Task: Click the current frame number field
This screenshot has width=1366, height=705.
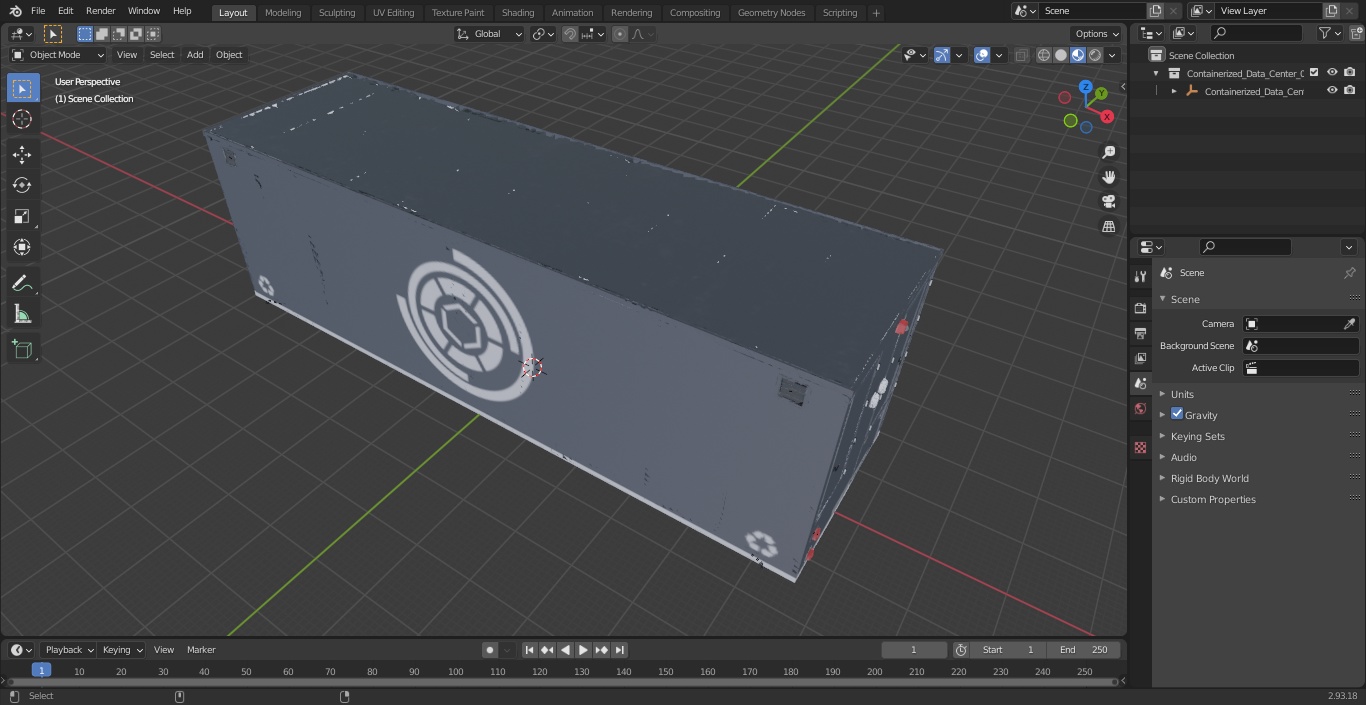Action: click(914, 650)
